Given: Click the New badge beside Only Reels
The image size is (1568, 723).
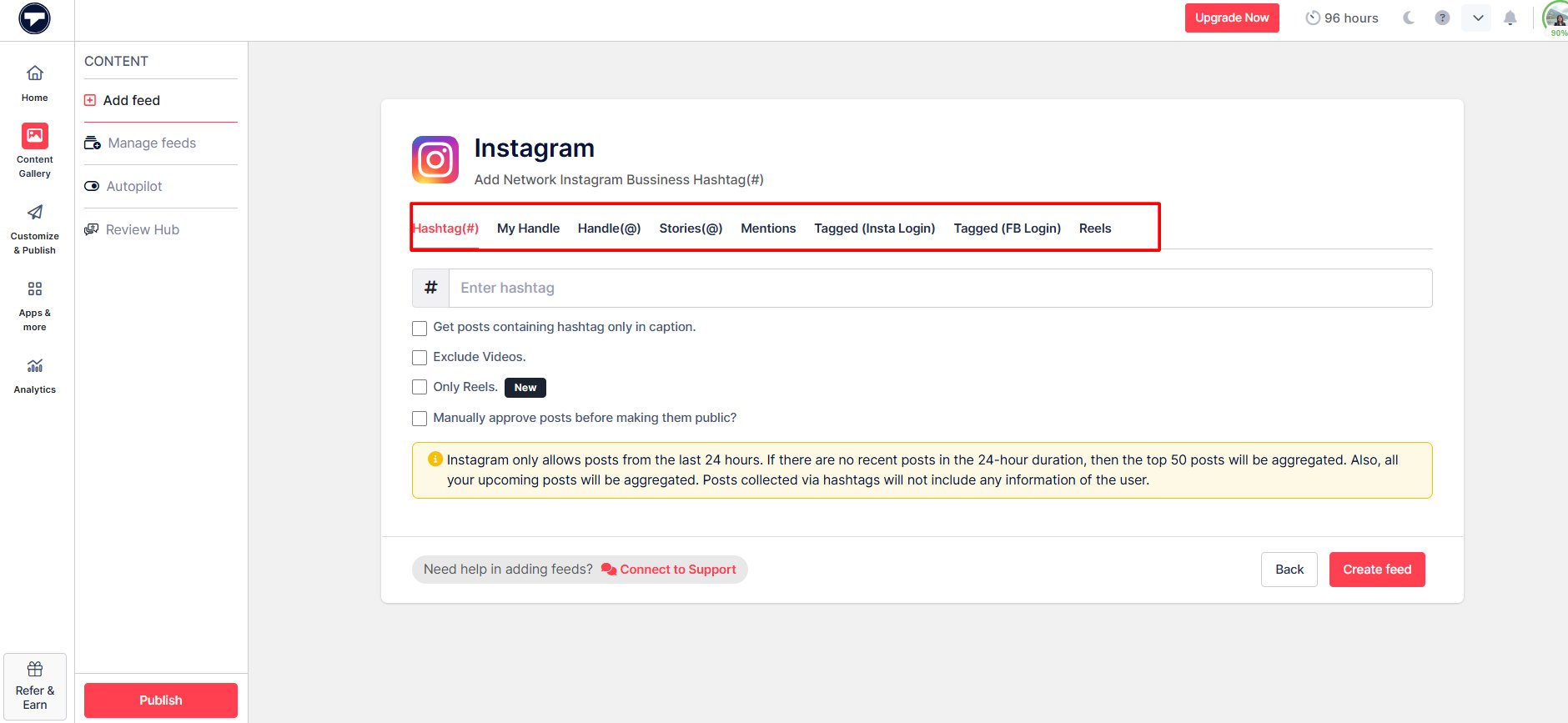Looking at the screenshot, I should tap(525, 388).
